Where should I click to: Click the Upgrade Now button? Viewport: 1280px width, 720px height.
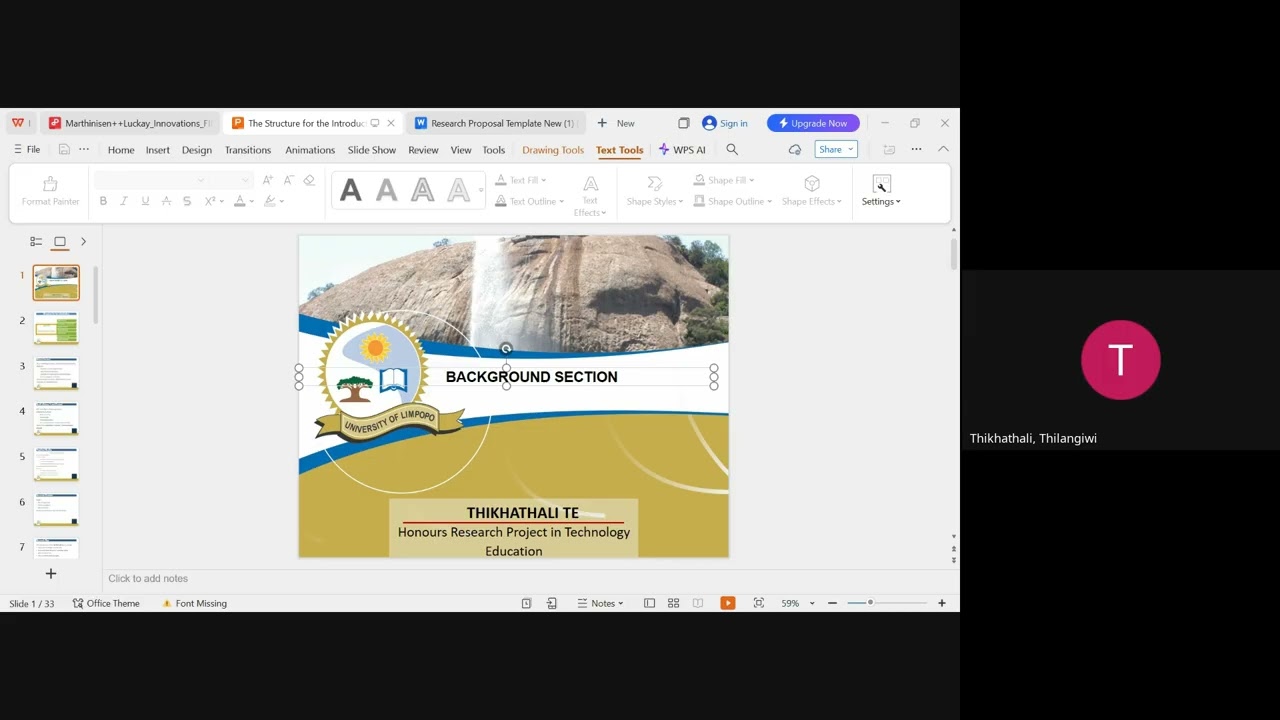813,123
